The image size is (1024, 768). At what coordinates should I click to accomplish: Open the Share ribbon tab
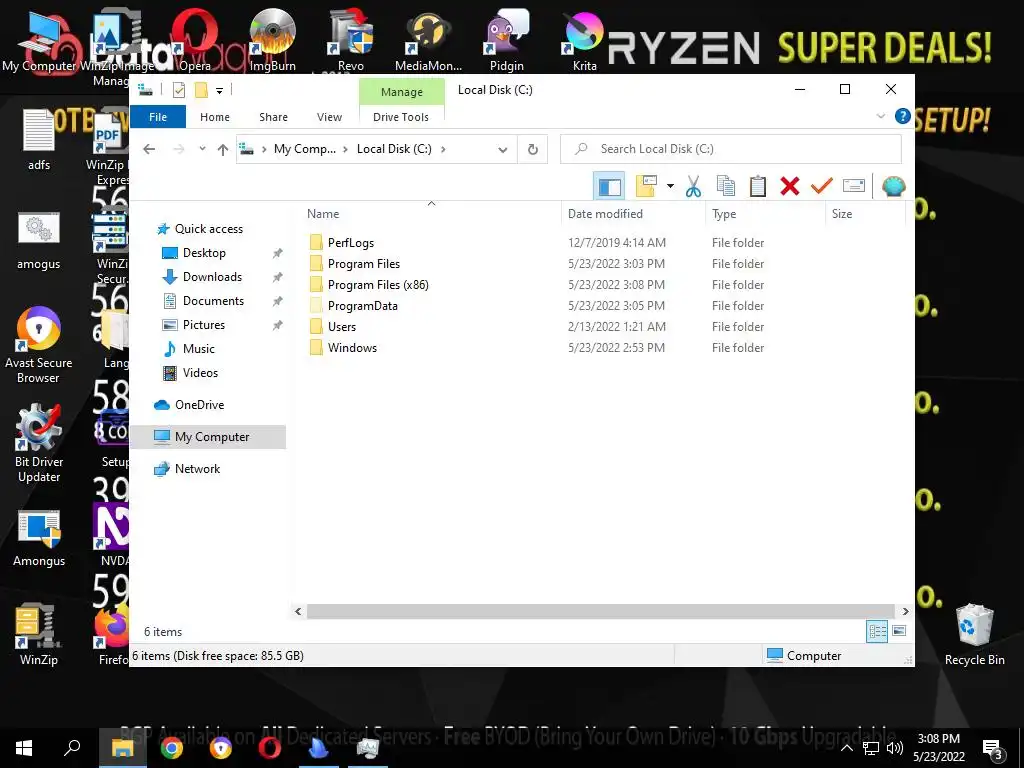273,117
